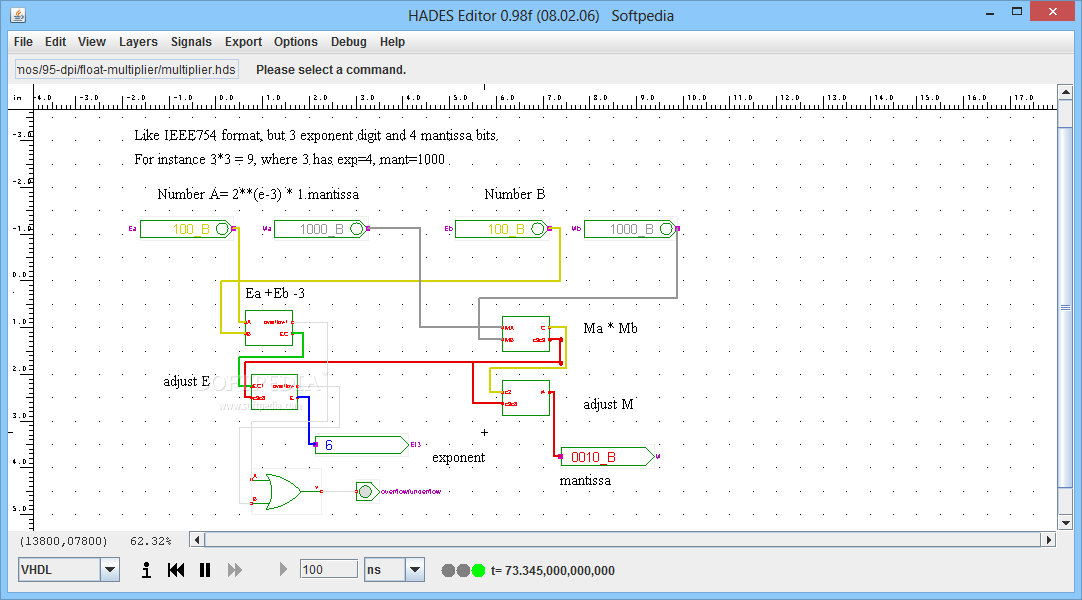Click the exponent output display showing 6
Screen dimensions: 1082x600
[362, 445]
